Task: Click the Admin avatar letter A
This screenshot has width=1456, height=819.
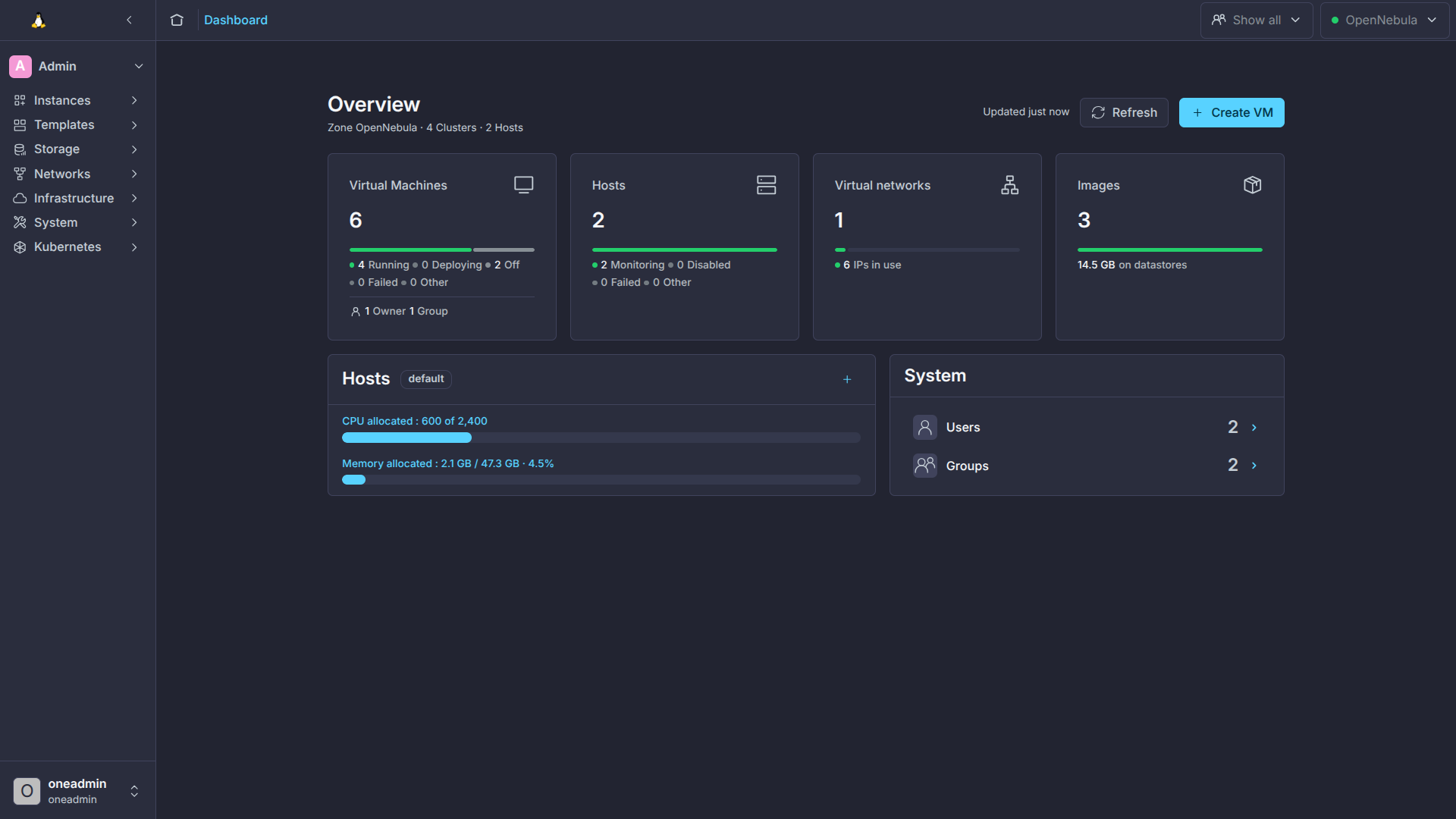Action: 20,67
